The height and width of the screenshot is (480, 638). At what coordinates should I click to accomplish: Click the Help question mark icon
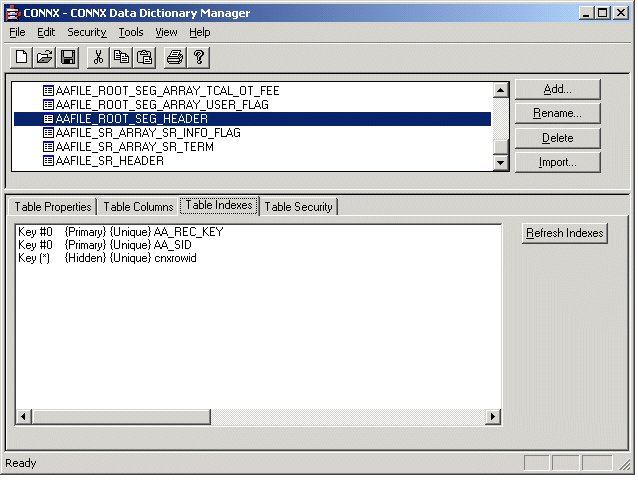click(198, 57)
